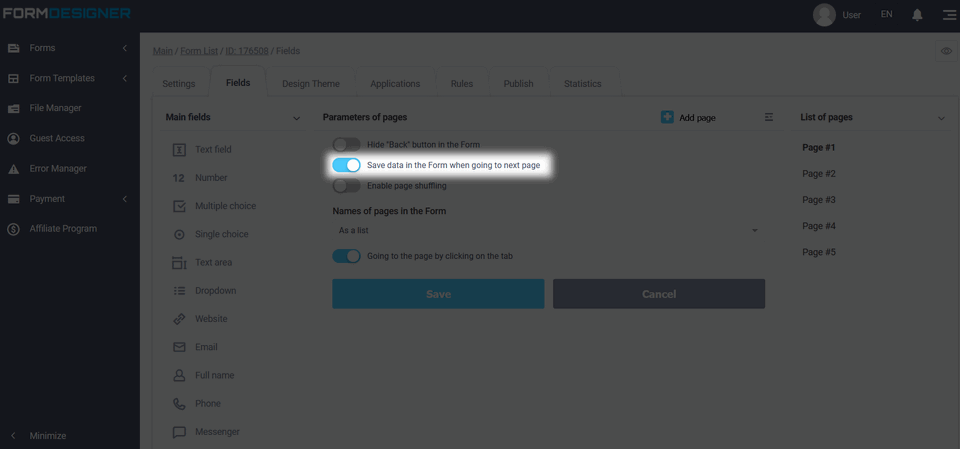Click the Guest Access sidebar icon
Screen dimensions: 960x449
tap(13, 138)
